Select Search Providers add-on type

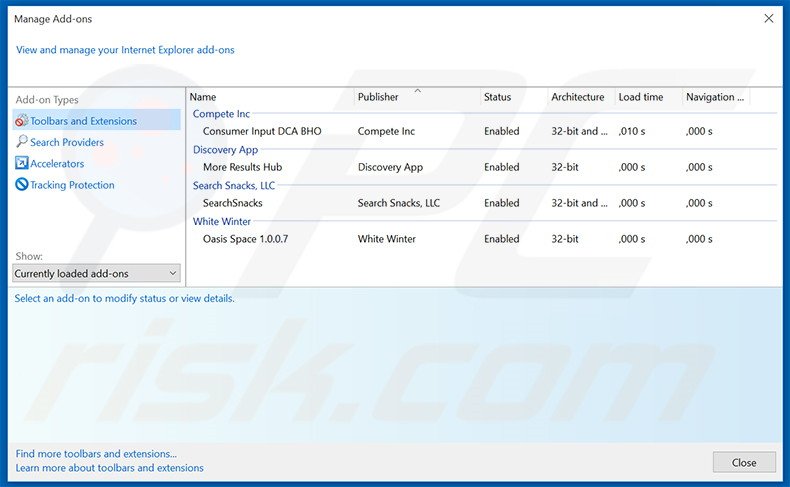click(x=67, y=143)
